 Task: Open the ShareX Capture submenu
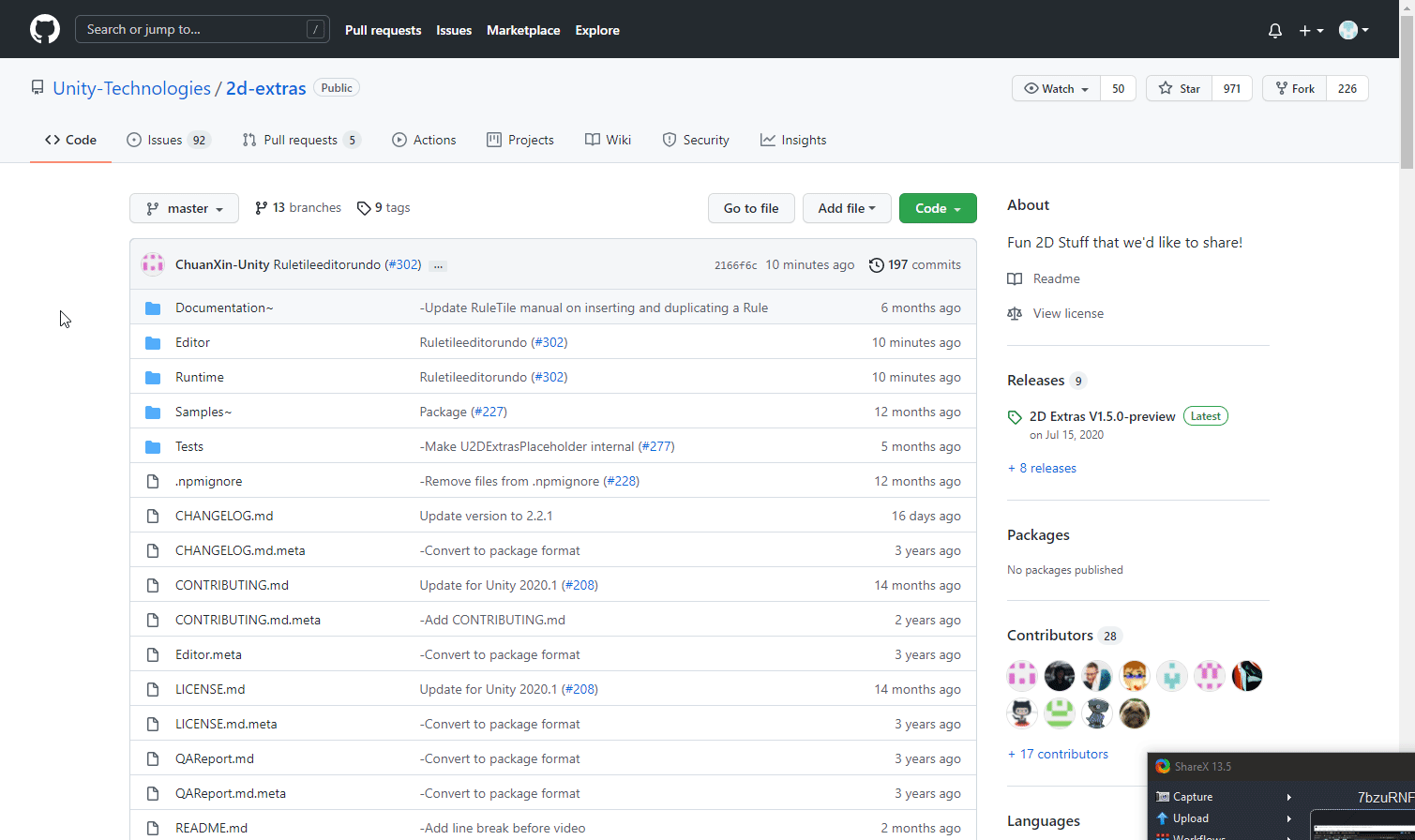pos(1224,797)
